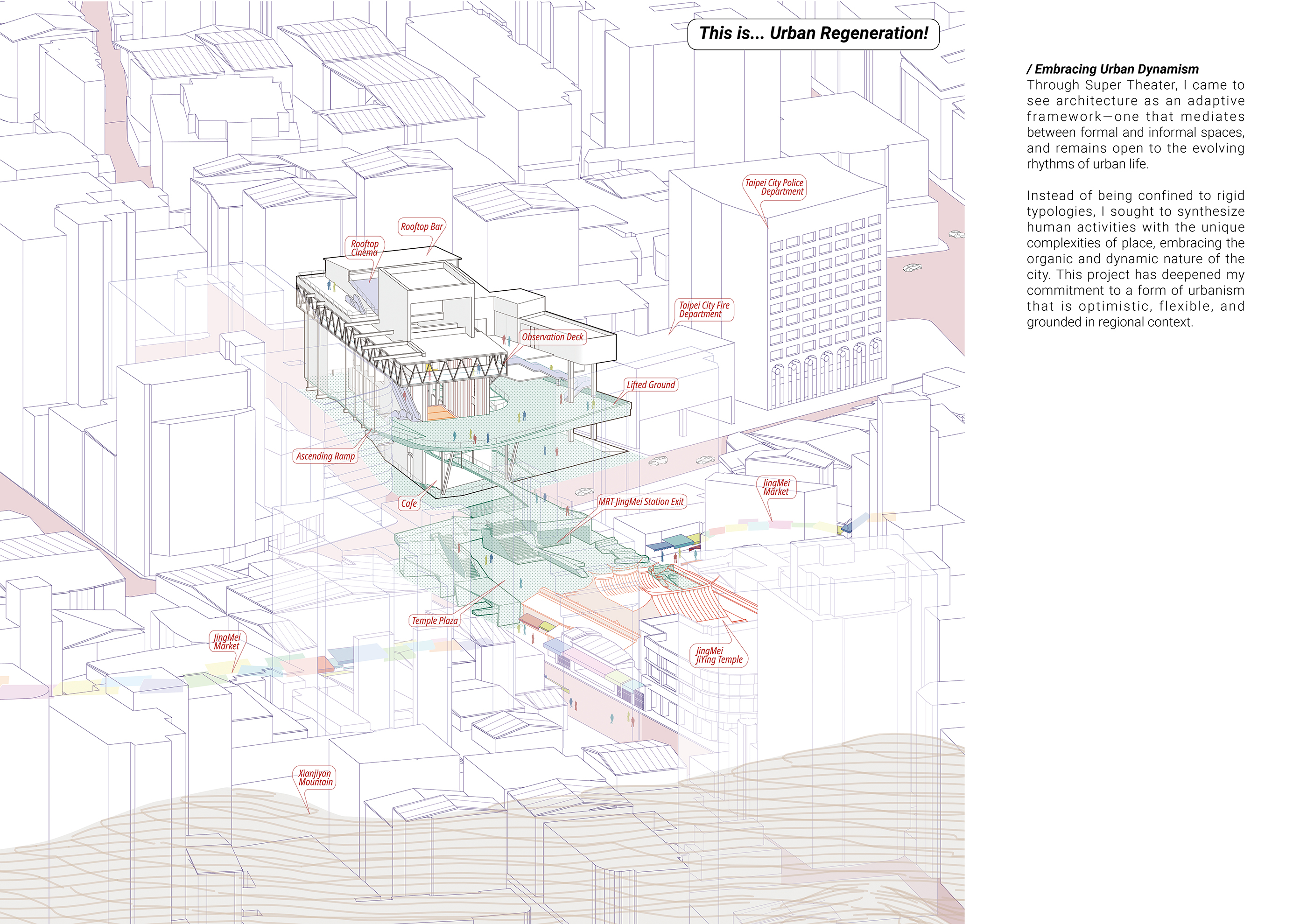Screen dimensions: 1307x924
Task: Select the Observation Deck label
Action: [x=552, y=337]
